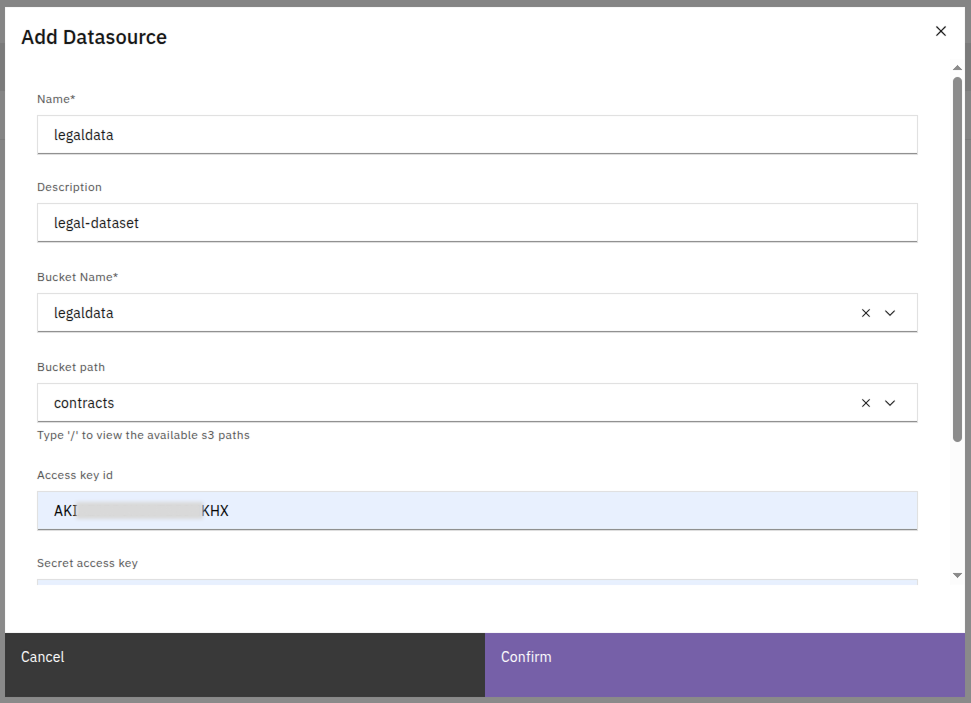The width and height of the screenshot is (971, 703).
Task: Expand the Bucket Name dropdown chevron
Action: [890, 313]
